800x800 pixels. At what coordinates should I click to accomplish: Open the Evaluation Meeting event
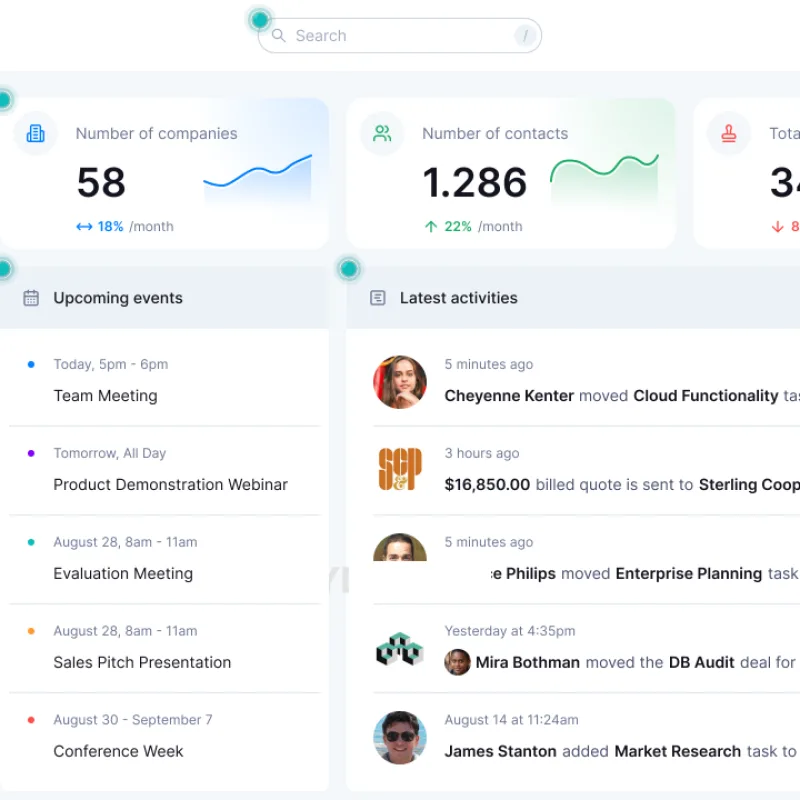pyautogui.click(x=123, y=573)
